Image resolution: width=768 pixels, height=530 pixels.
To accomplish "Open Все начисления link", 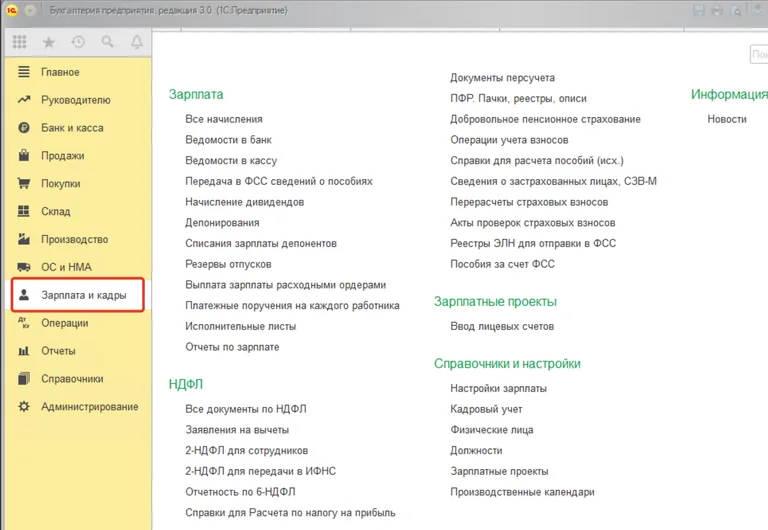I will (223, 119).
